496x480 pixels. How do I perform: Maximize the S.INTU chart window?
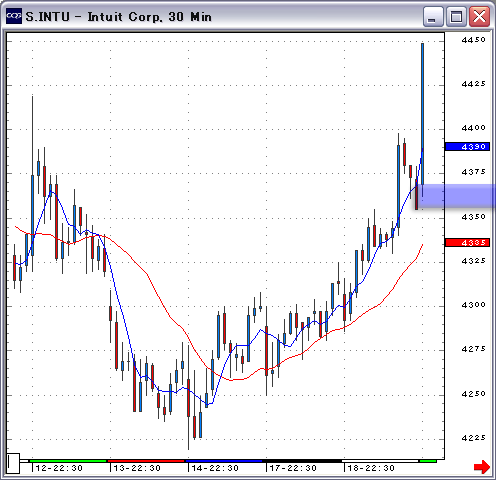pyautogui.click(x=456, y=16)
